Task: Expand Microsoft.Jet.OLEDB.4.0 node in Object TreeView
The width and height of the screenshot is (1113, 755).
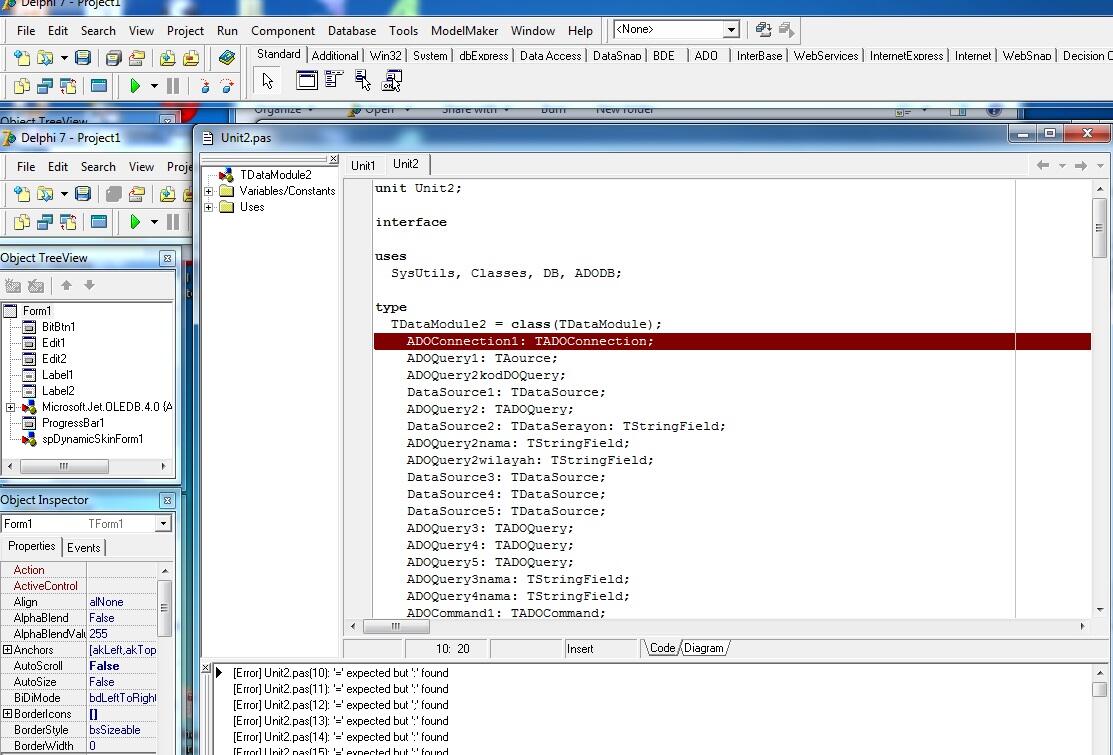Action: click(x=11, y=407)
